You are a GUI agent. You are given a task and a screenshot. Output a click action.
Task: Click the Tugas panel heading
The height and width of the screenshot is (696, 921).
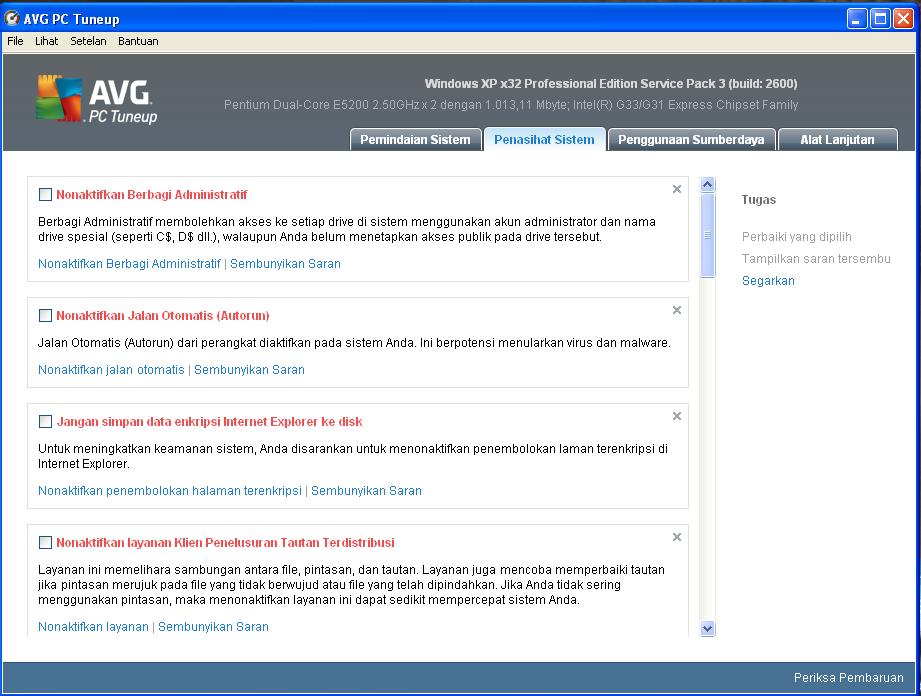pos(759,200)
